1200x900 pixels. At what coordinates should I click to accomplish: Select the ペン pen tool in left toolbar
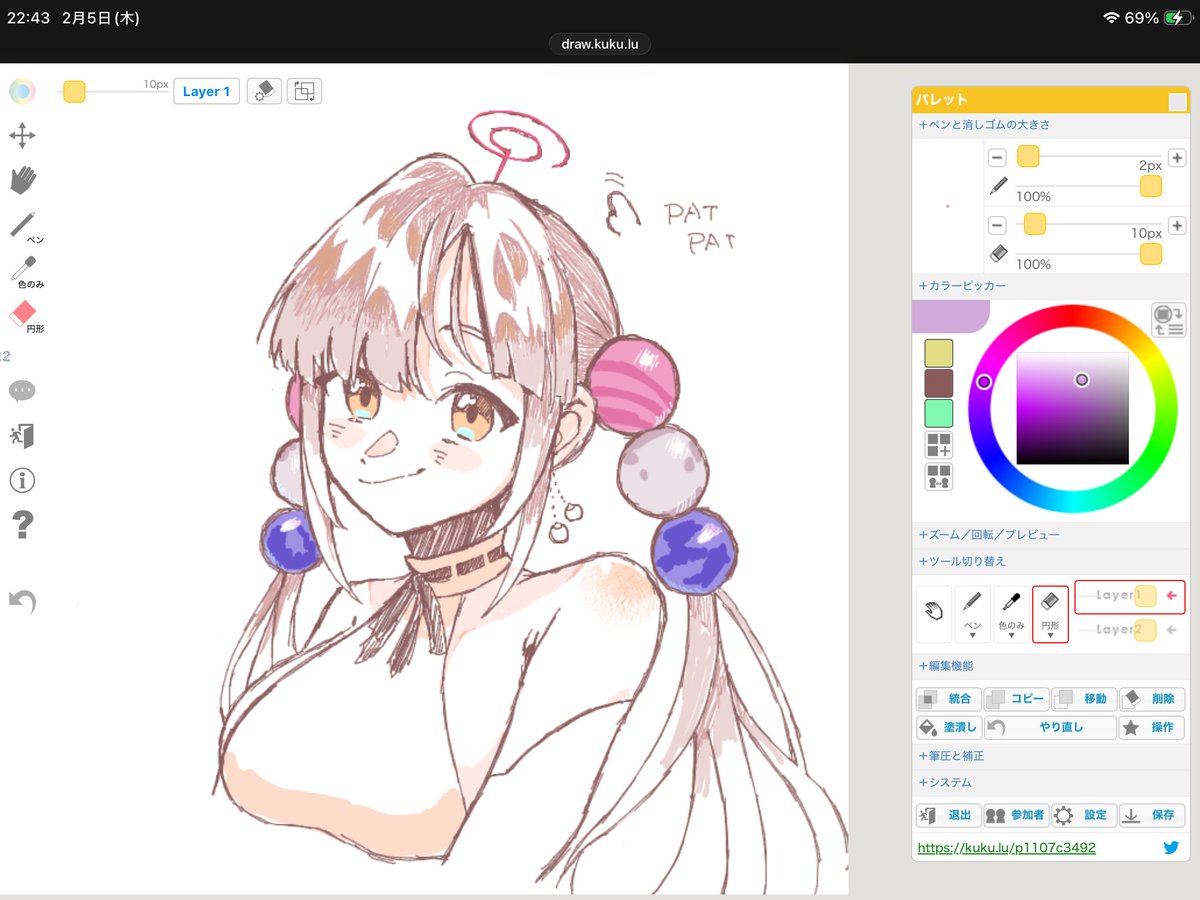tap(26, 227)
